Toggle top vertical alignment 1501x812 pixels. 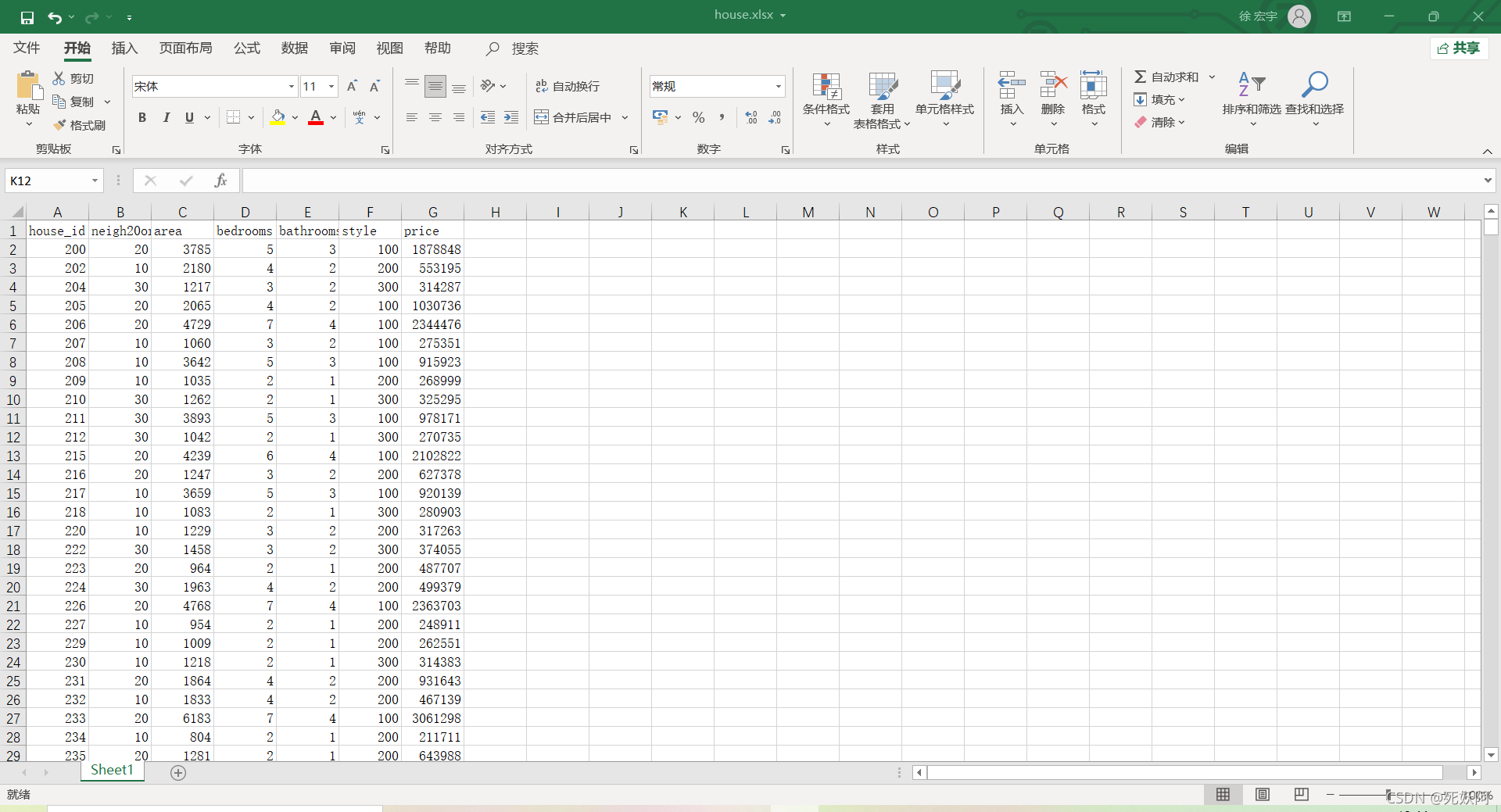412,86
